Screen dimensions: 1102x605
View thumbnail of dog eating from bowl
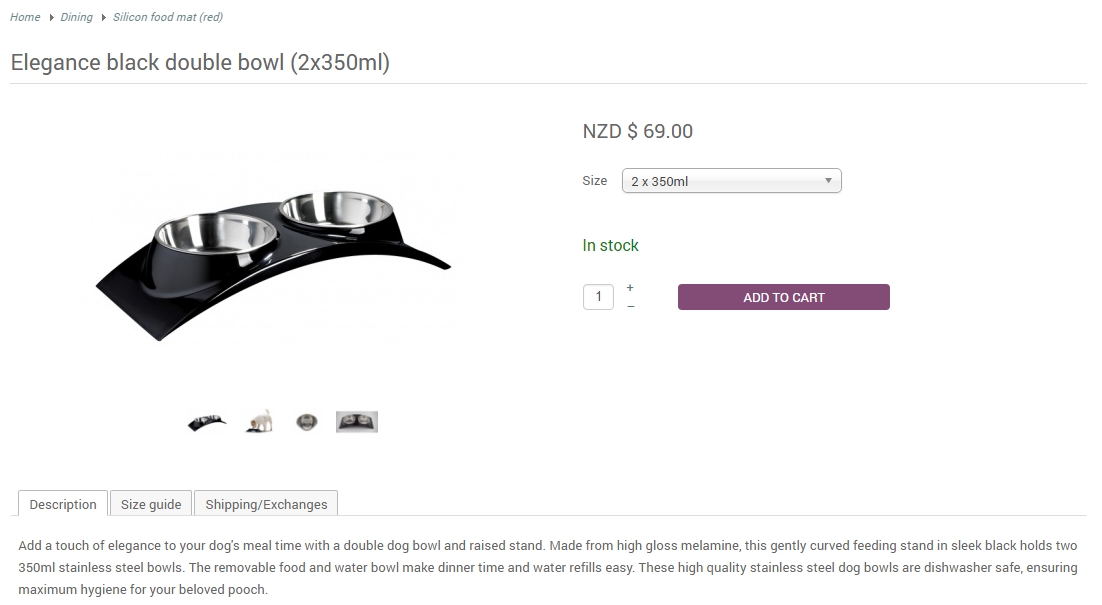click(259, 422)
